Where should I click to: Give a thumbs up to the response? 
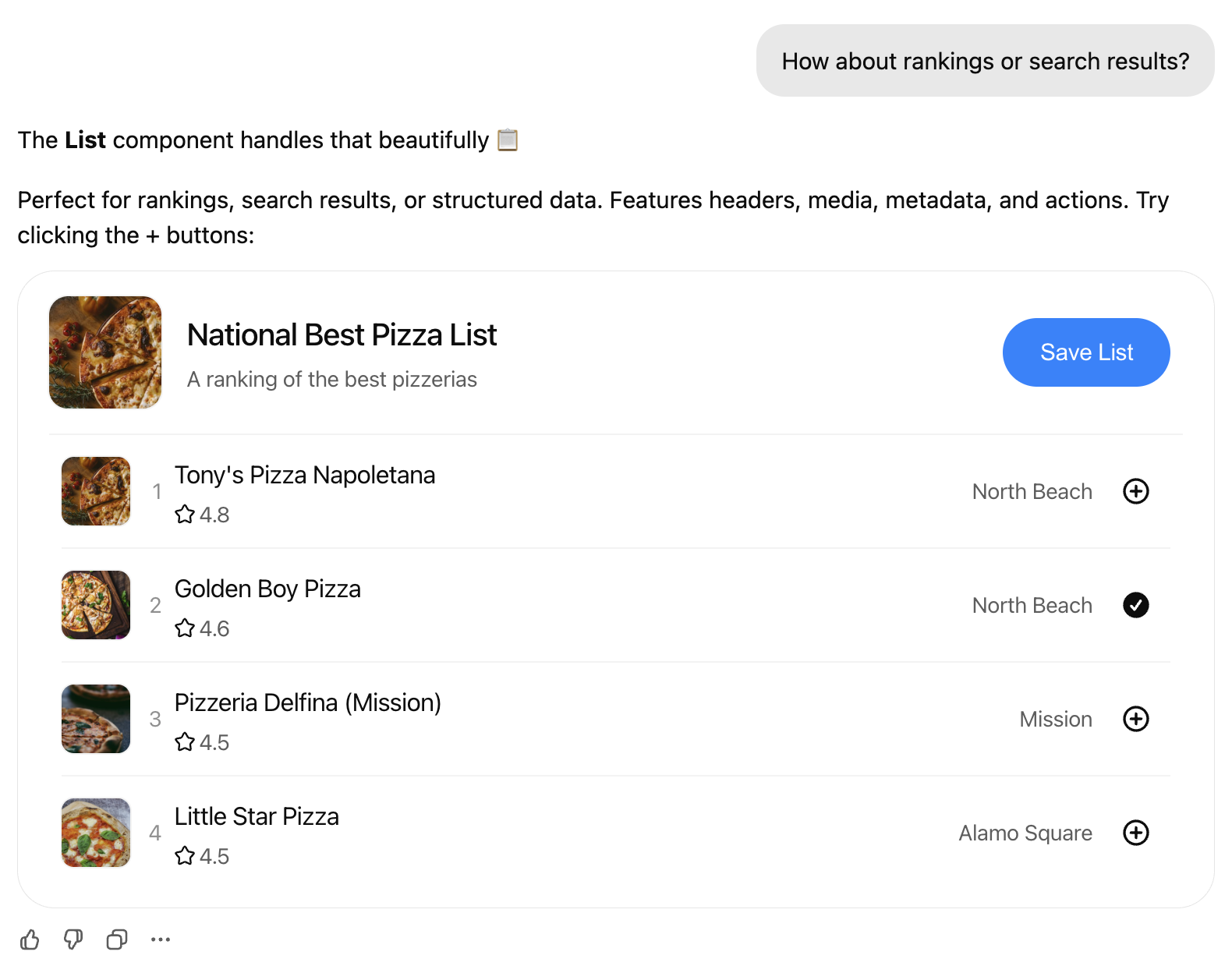click(30, 939)
